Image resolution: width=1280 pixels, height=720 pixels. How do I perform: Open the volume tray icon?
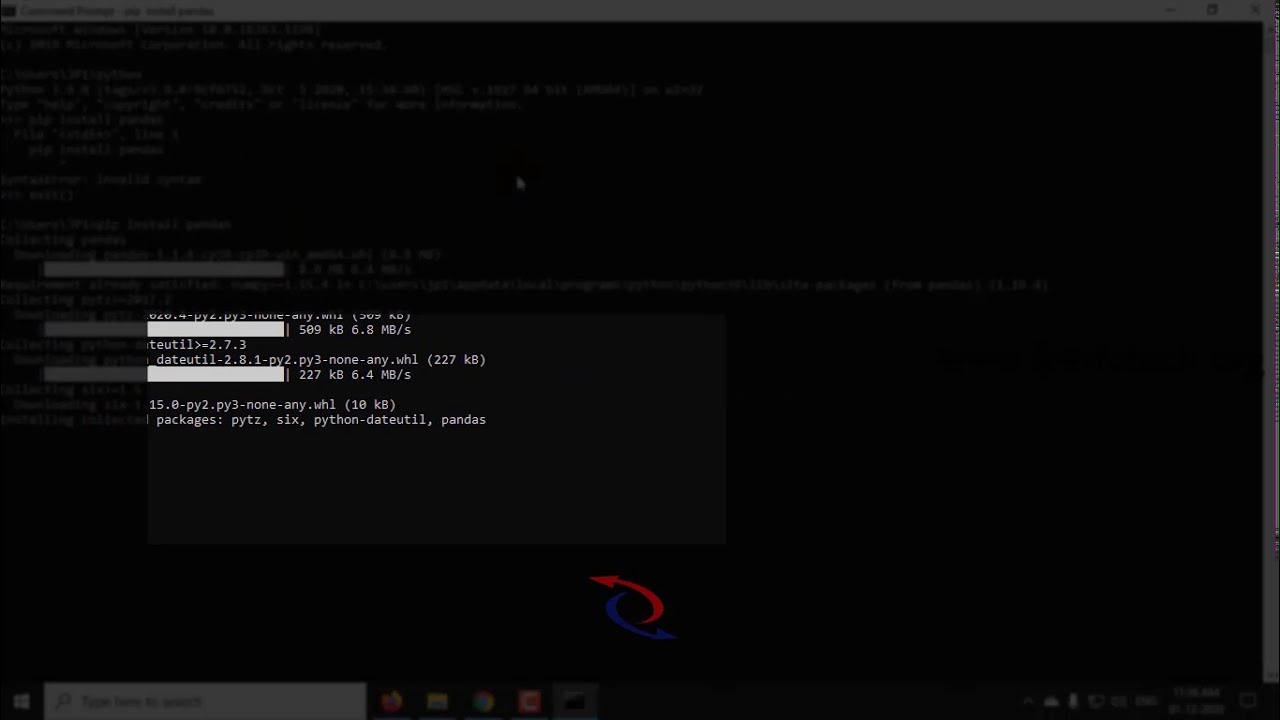click(1118, 702)
